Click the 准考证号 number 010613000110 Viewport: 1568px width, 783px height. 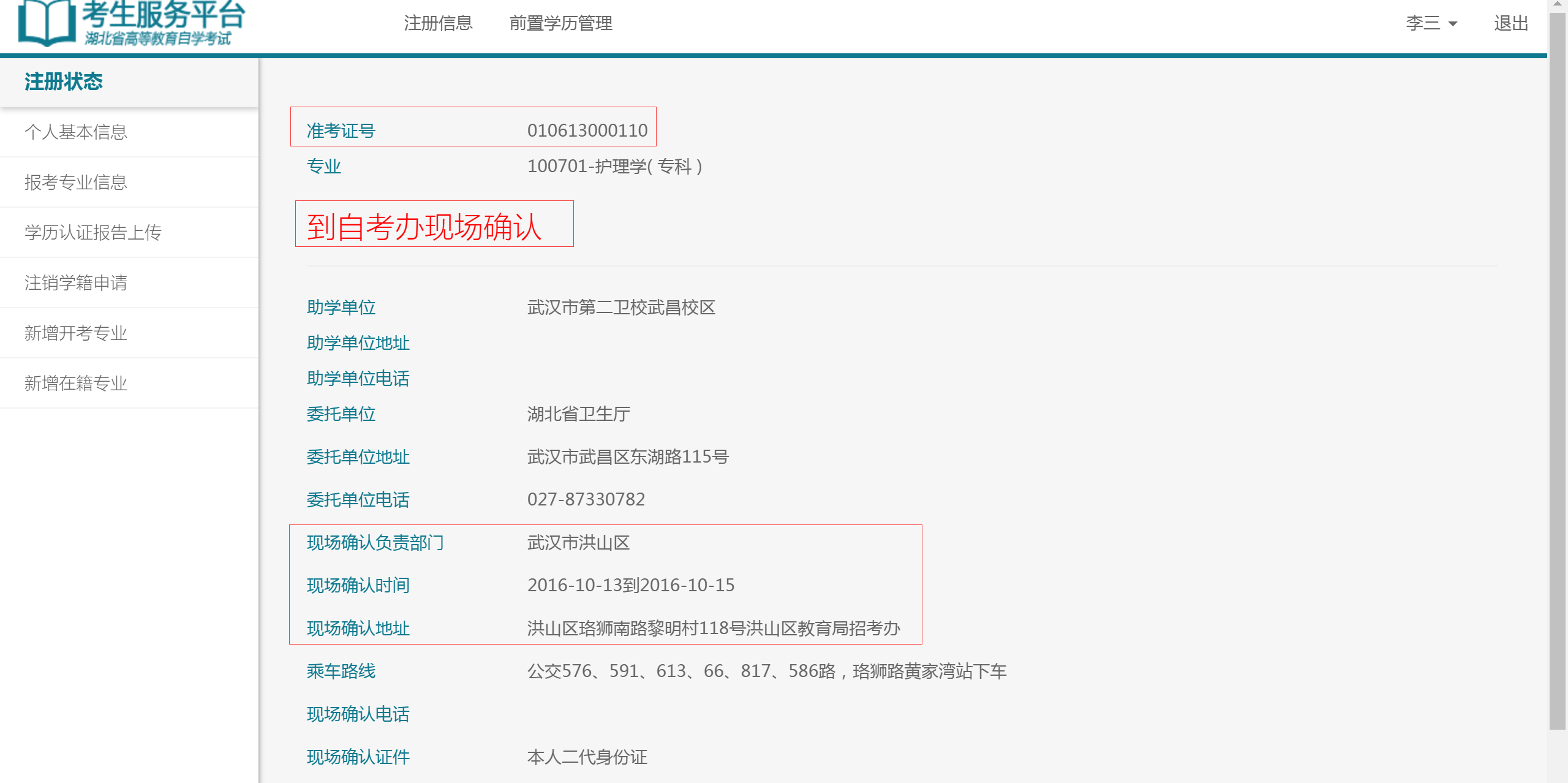click(587, 130)
